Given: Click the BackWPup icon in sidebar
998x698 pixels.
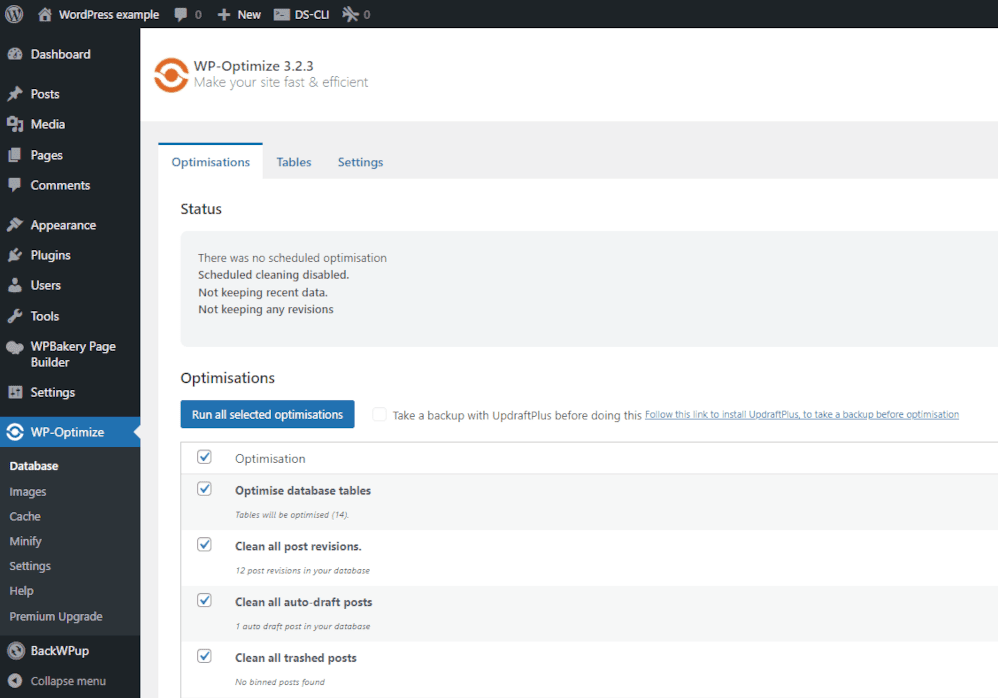Looking at the screenshot, I should click(x=15, y=650).
